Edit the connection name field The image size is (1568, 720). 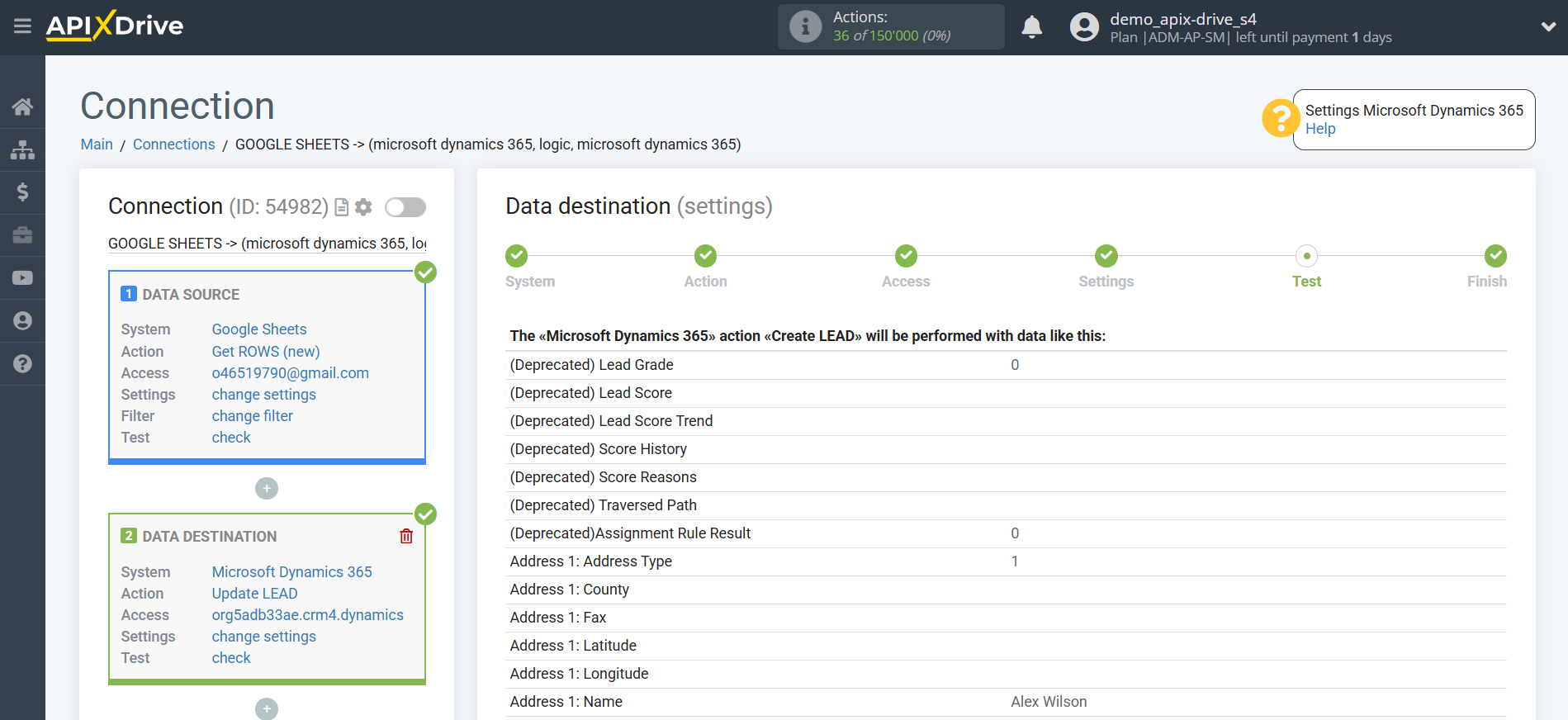click(x=268, y=244)
